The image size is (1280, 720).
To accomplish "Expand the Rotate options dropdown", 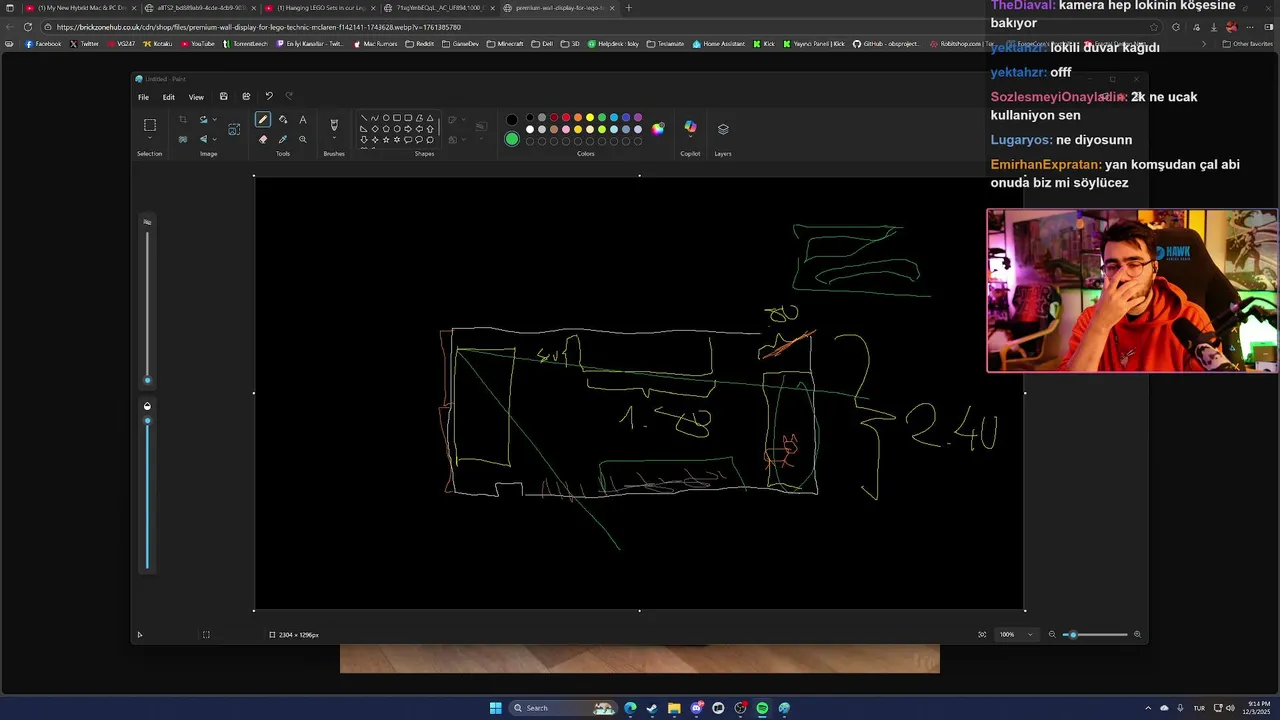I will [x=214, y=120].
